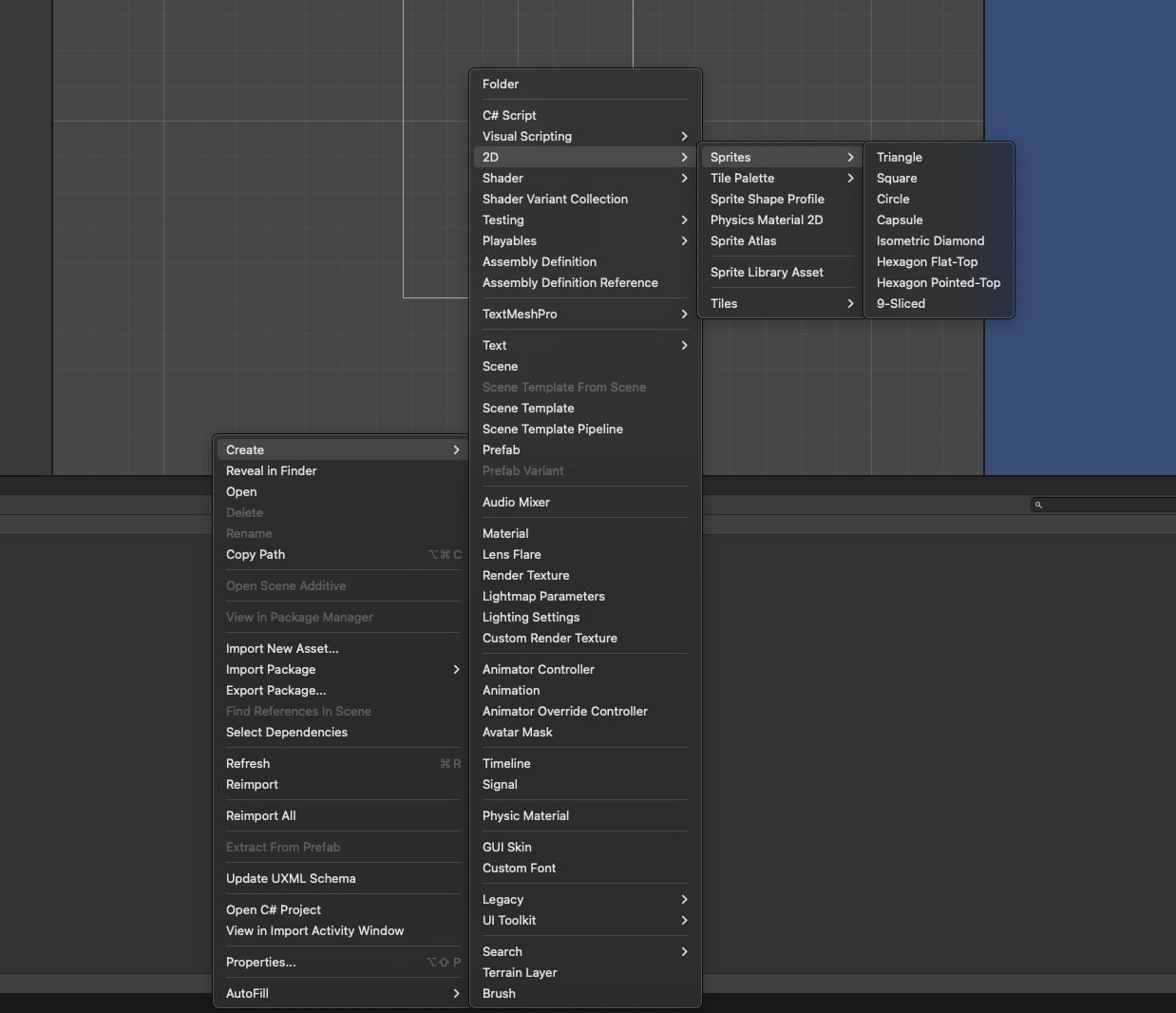1176x1013 pixels.
Task: Create a new C# Script
Action: 585,115
